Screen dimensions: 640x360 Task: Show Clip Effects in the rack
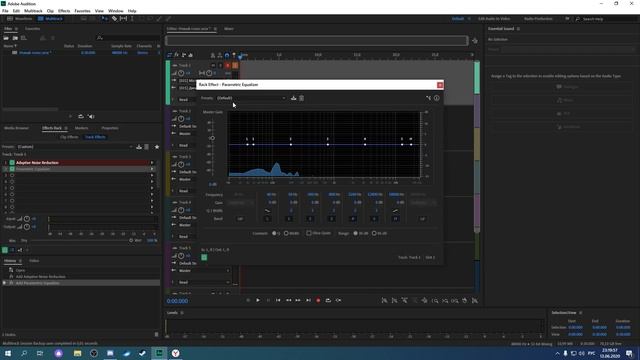(69, 137)
